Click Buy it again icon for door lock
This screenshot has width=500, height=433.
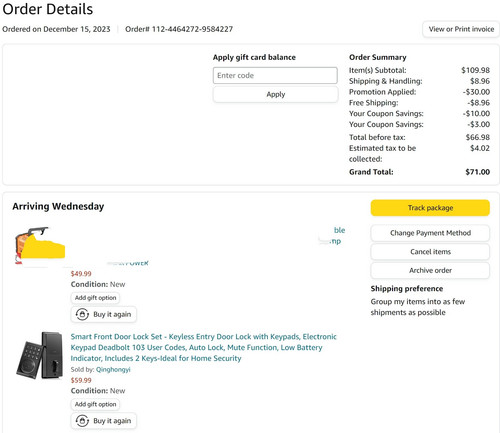(82, 421)
